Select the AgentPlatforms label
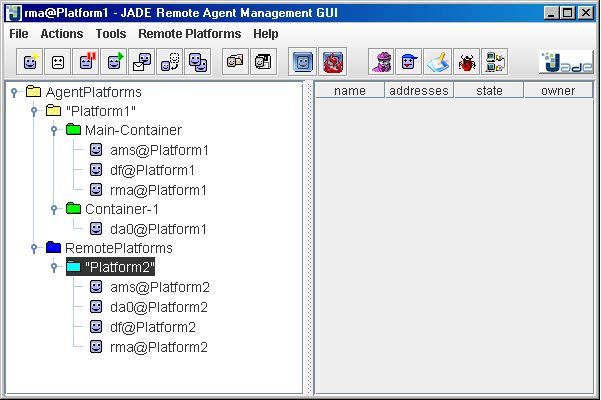Screen dimensions: 601x400 click(94, 92)
